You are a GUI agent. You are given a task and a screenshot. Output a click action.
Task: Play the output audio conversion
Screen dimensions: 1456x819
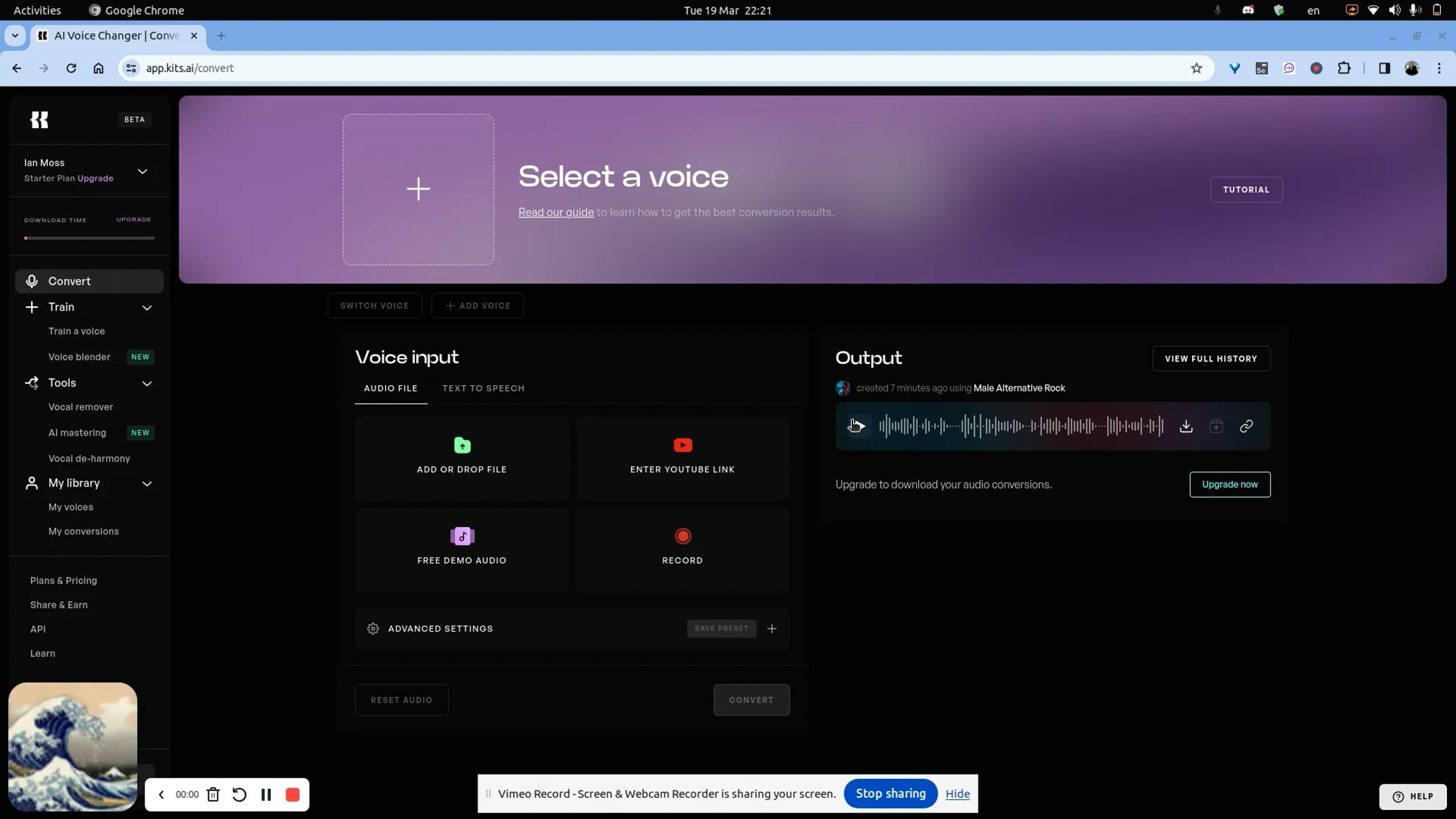pos(857,426)
